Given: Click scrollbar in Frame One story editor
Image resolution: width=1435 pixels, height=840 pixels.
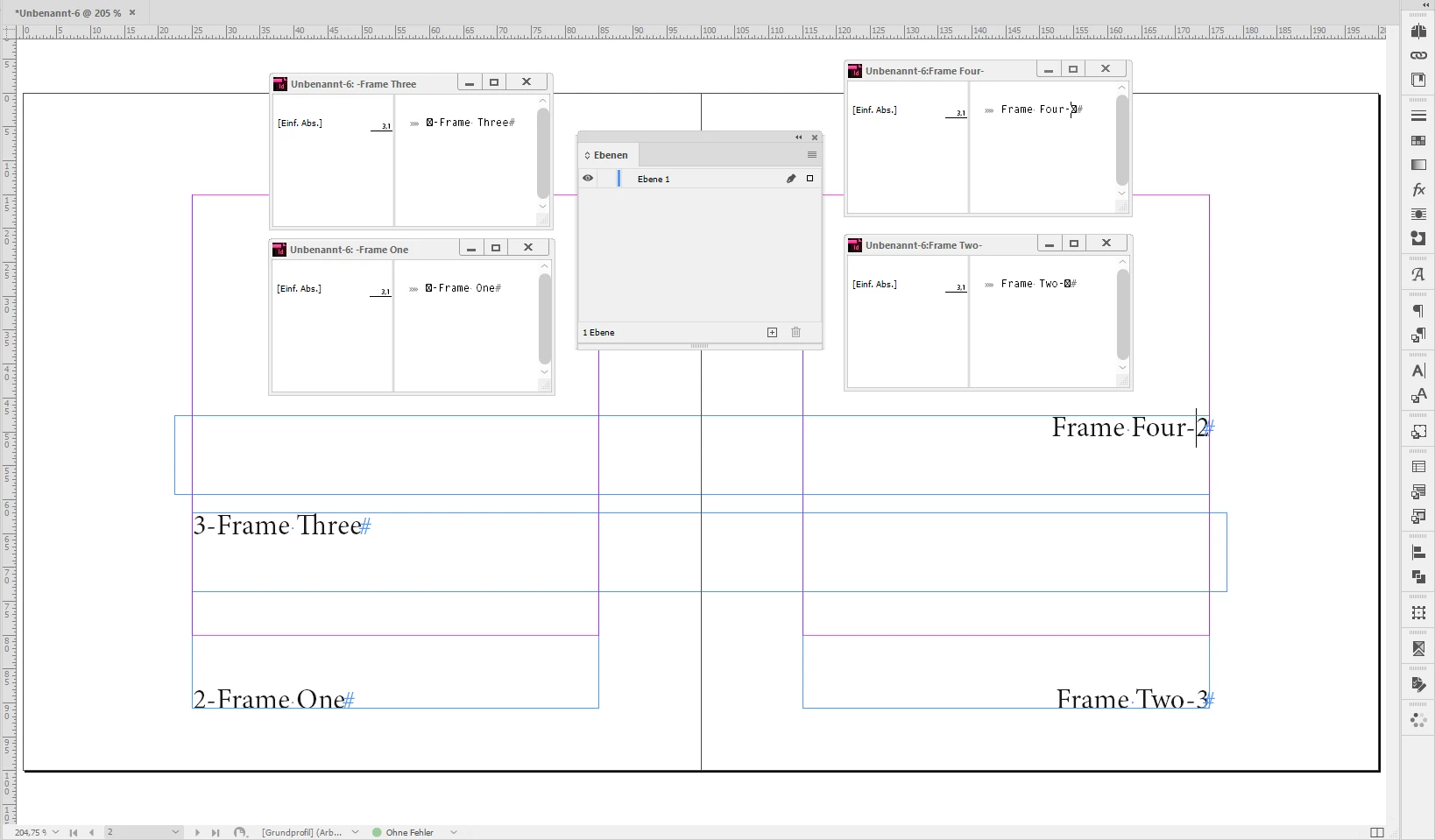Looking at the screenshot, I should [x=545, y=319].
